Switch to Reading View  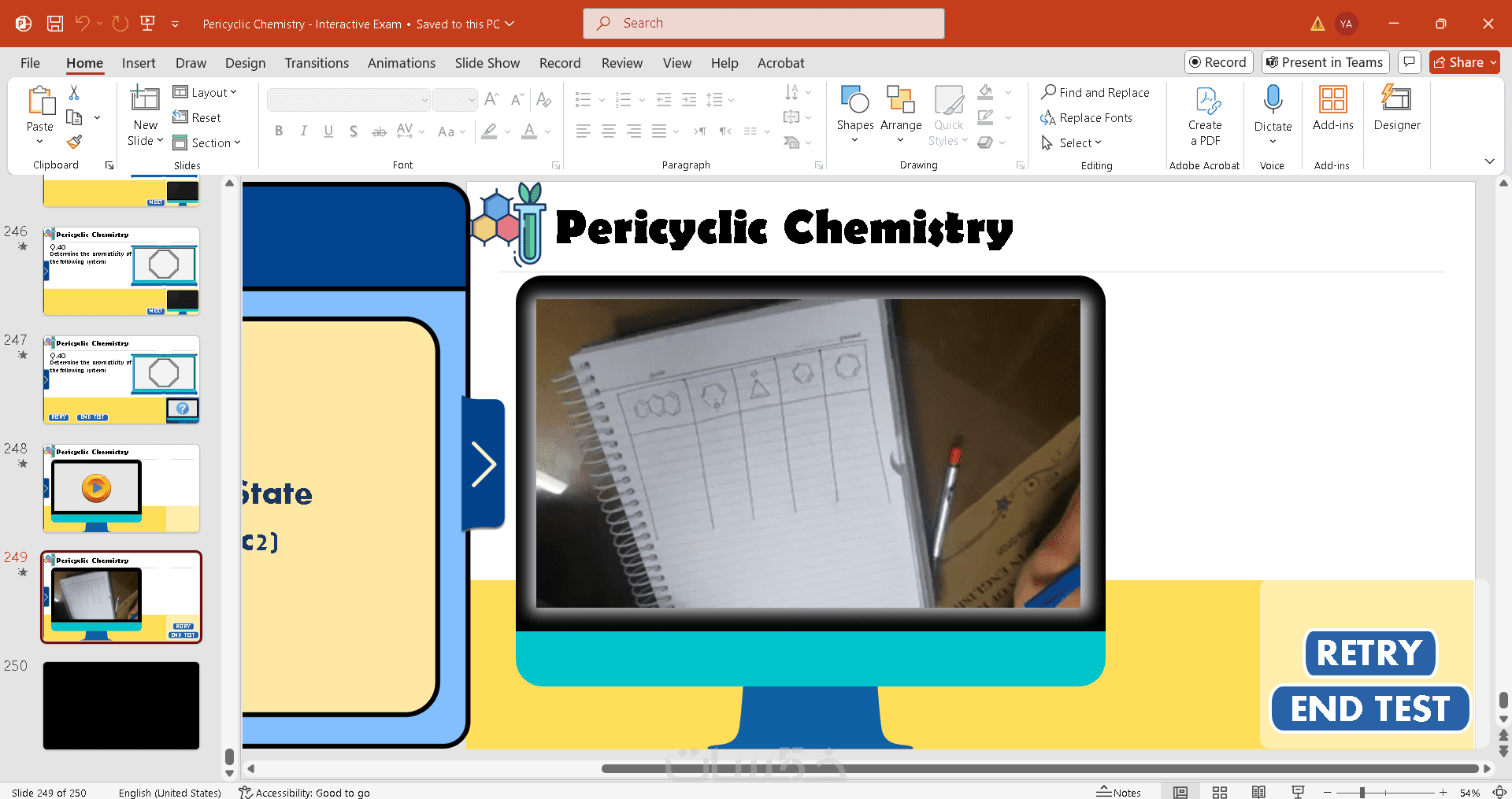pos(1258,792)
